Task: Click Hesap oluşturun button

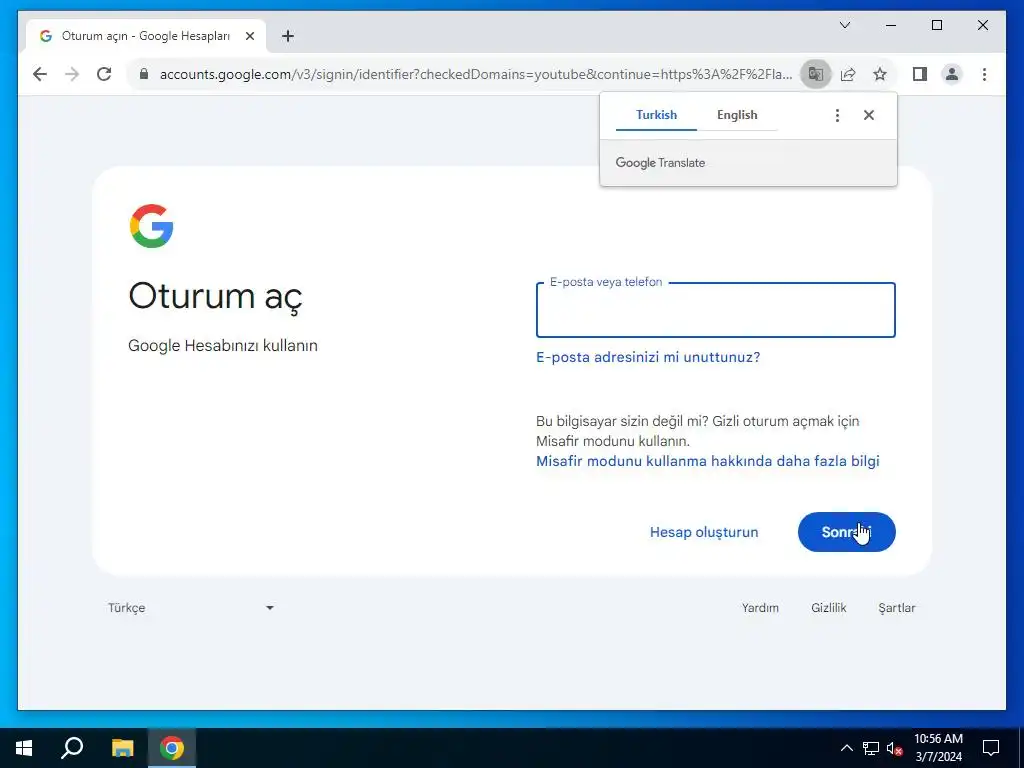Action: [704, 532]
